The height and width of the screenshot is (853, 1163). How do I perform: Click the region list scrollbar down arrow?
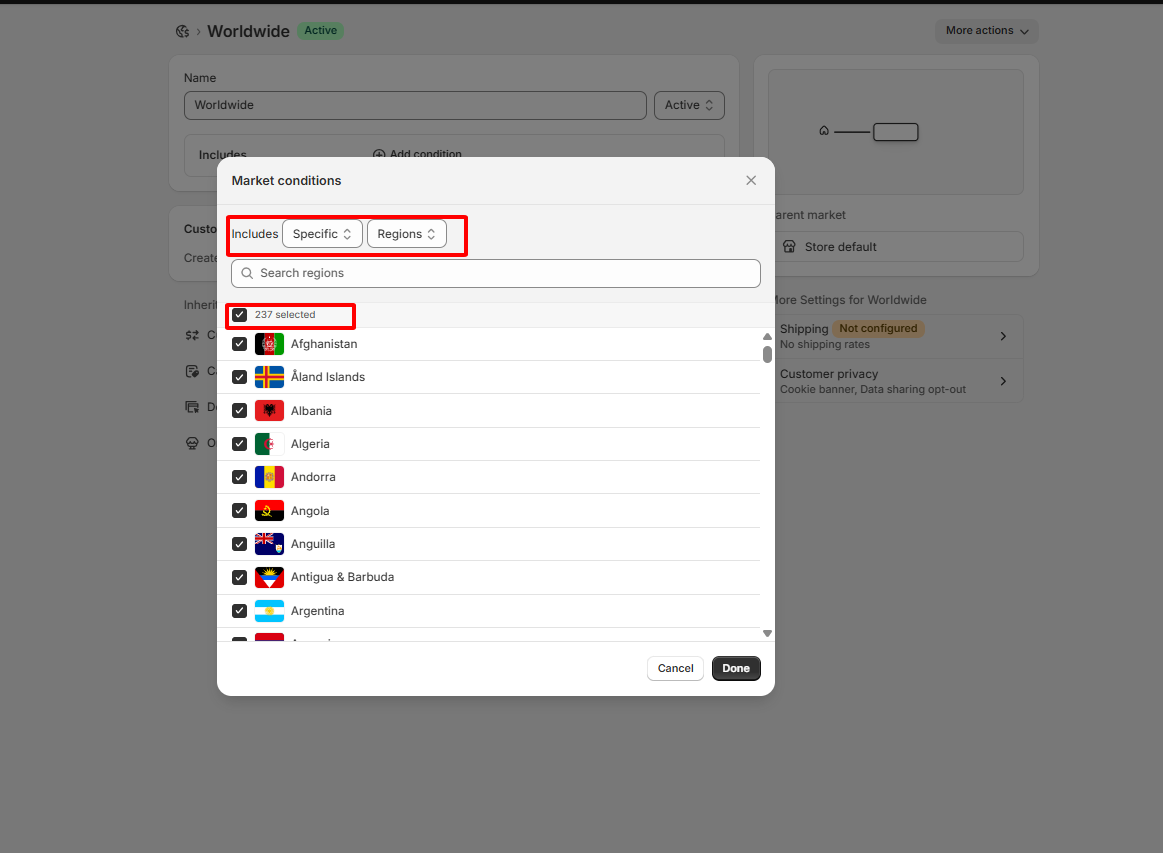[767, 633]
